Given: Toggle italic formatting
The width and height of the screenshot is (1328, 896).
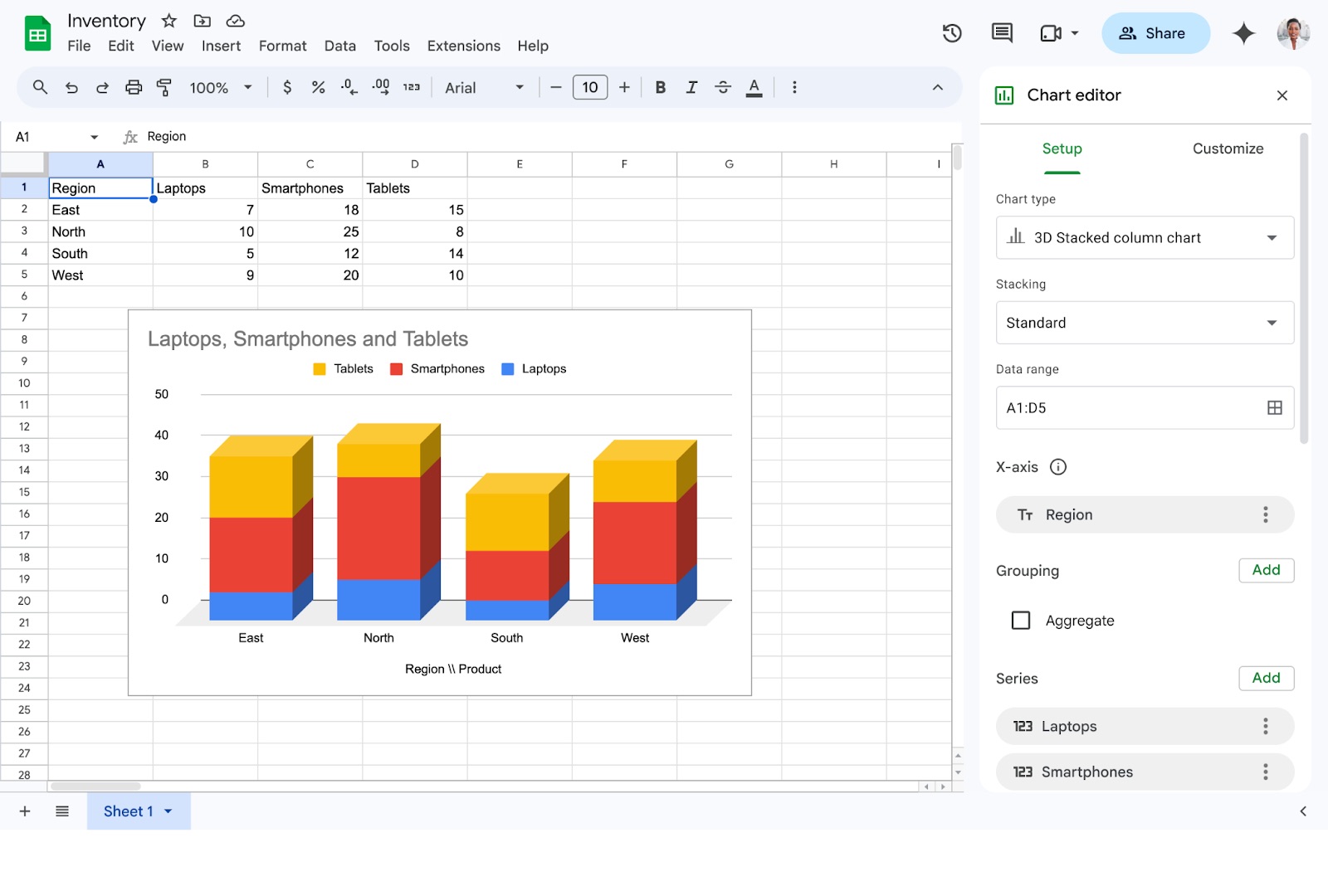Looking at the screenshot, I should [x=691, y=87].
